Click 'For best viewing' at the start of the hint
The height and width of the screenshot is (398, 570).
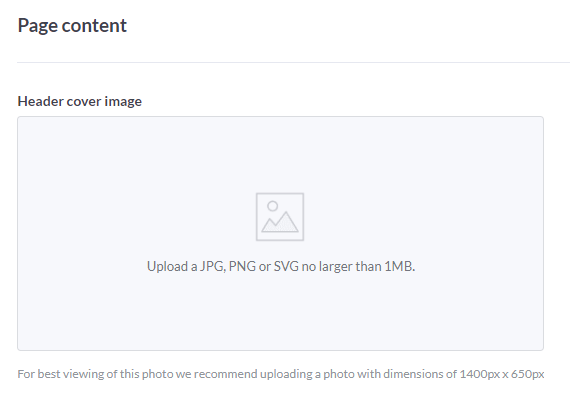60,374
